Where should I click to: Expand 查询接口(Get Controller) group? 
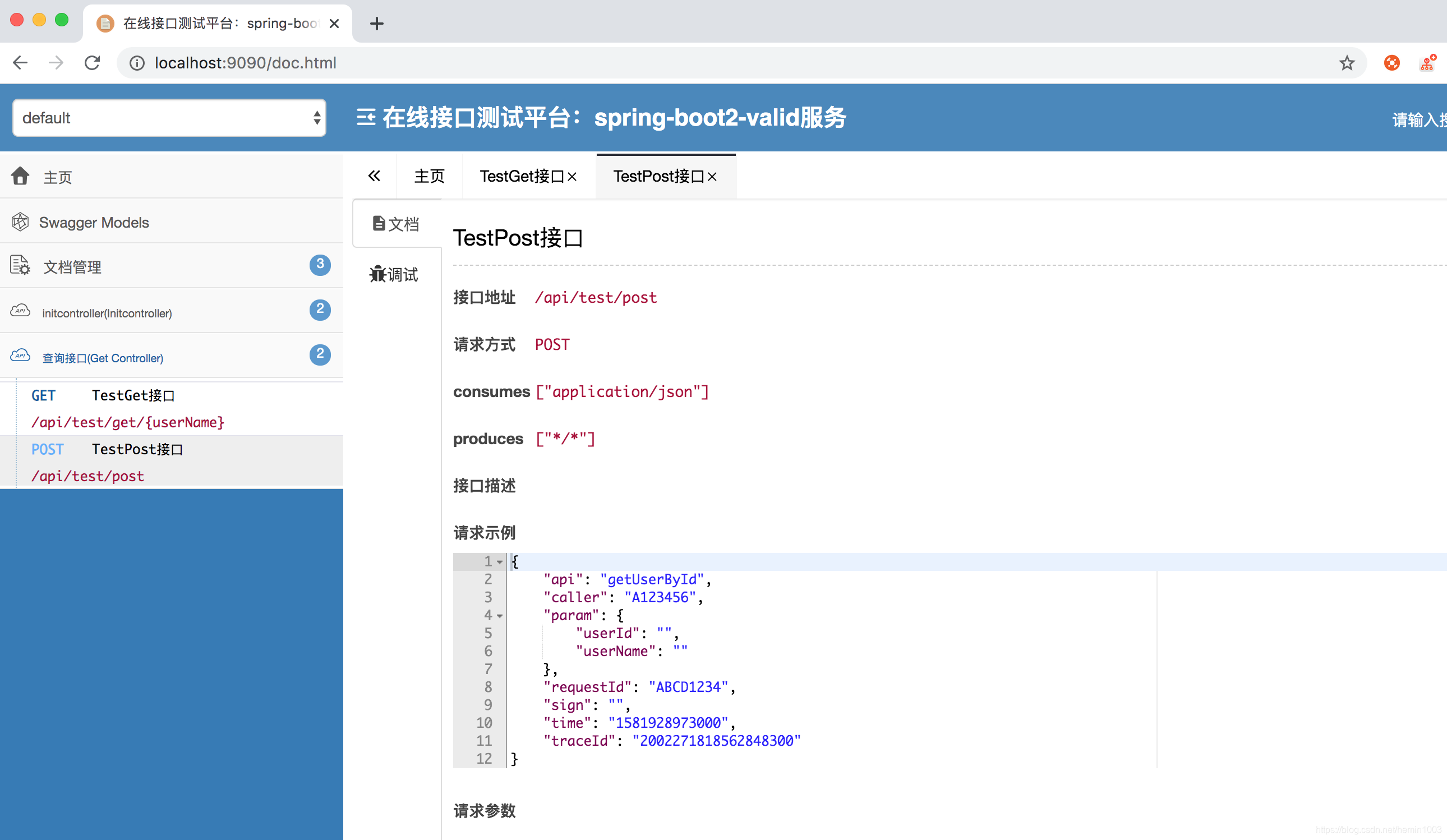tap(103, 358)
